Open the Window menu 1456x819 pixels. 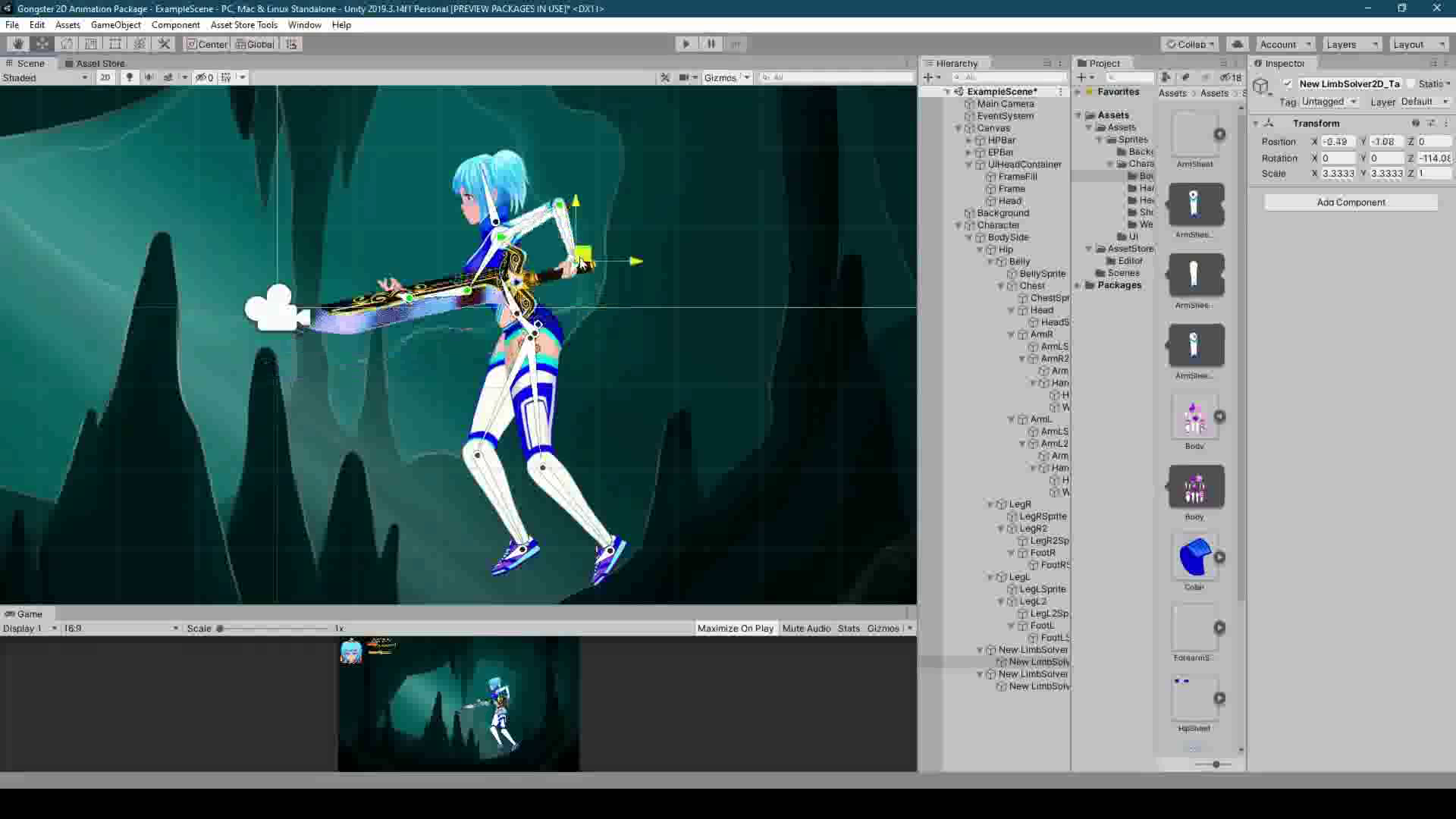tap(305, 25)
